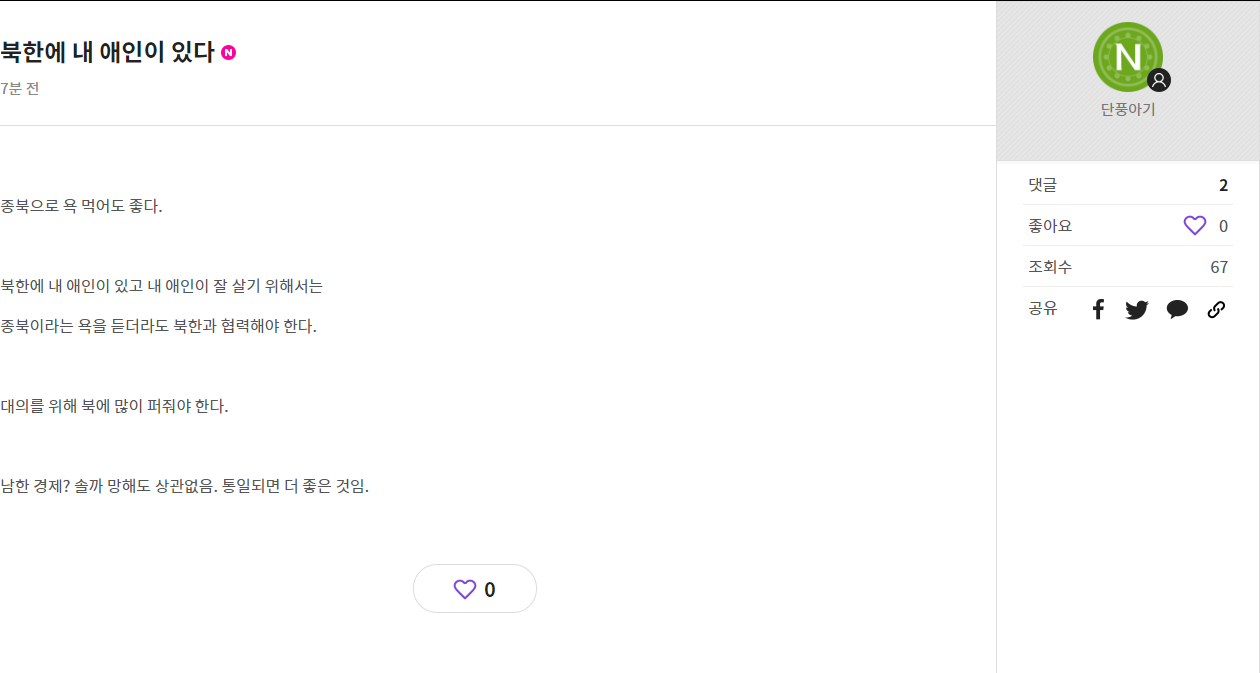Click the post title 북한에 내 애인이 있다
The height and width of the screenshot is (673, 1260).
(x=108, y=53)
